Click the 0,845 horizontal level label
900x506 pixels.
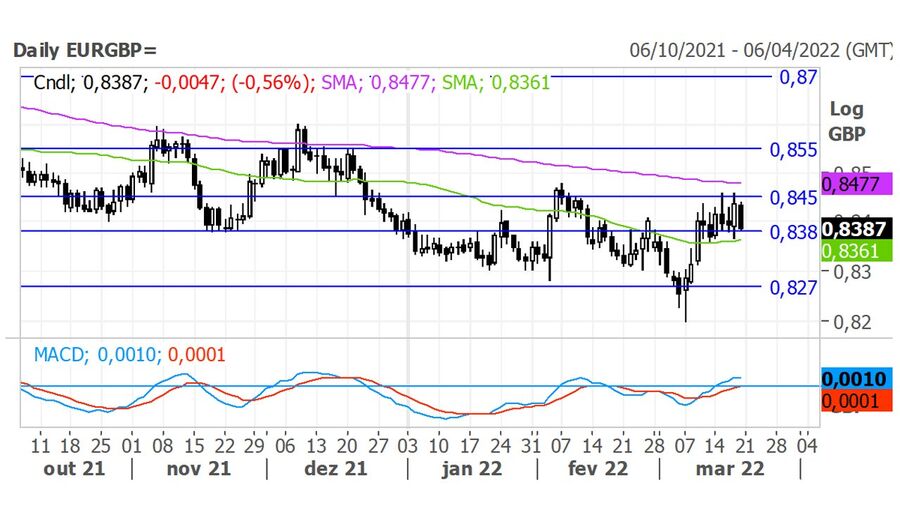pos(793,198)
